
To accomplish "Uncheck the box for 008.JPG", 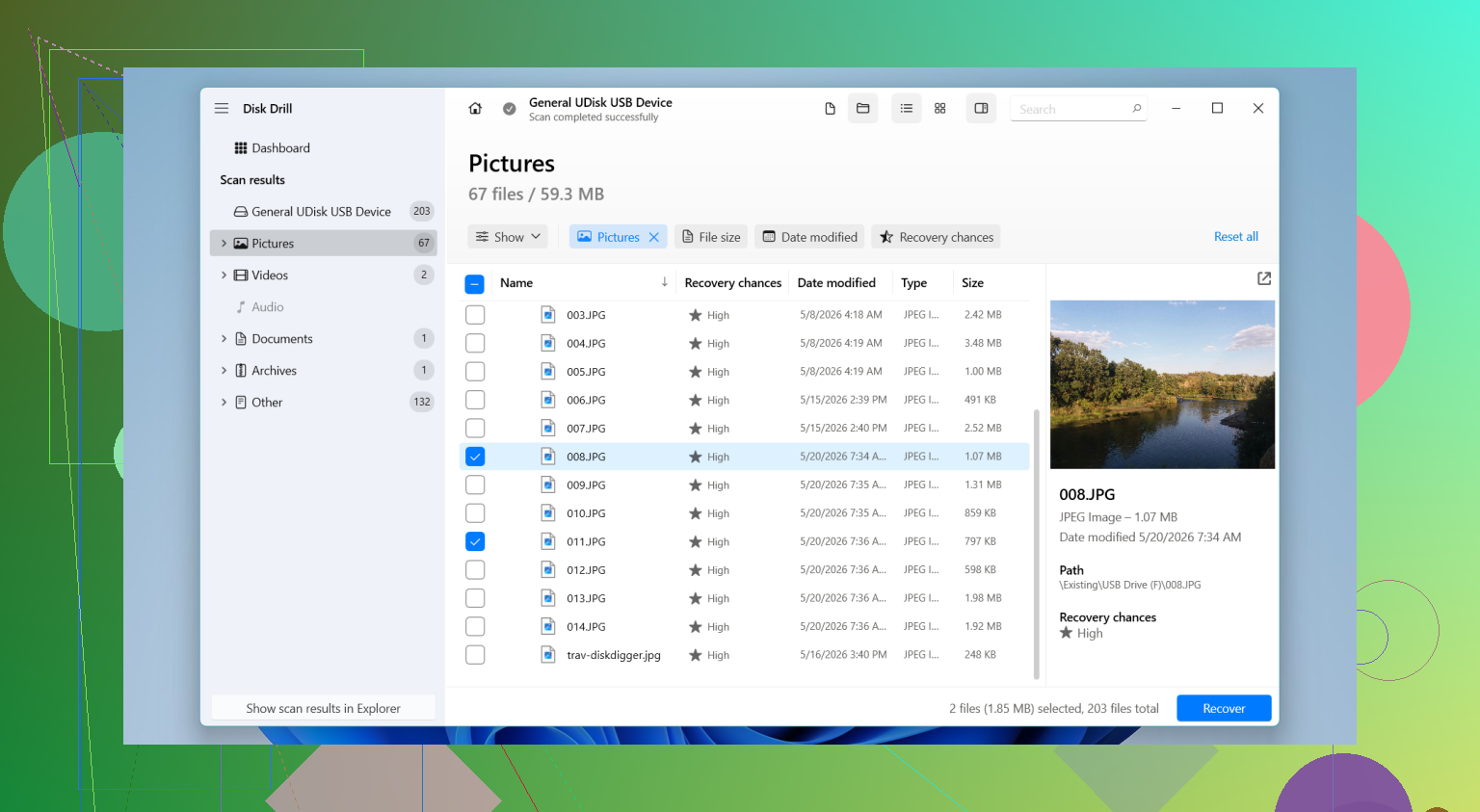I will tap(475, 457).
